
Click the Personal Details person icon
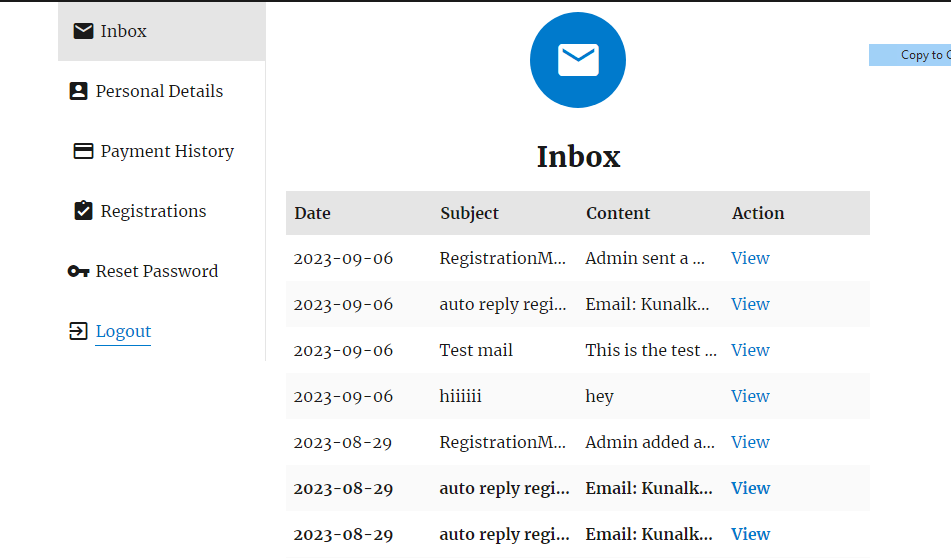tap(78, 91)
